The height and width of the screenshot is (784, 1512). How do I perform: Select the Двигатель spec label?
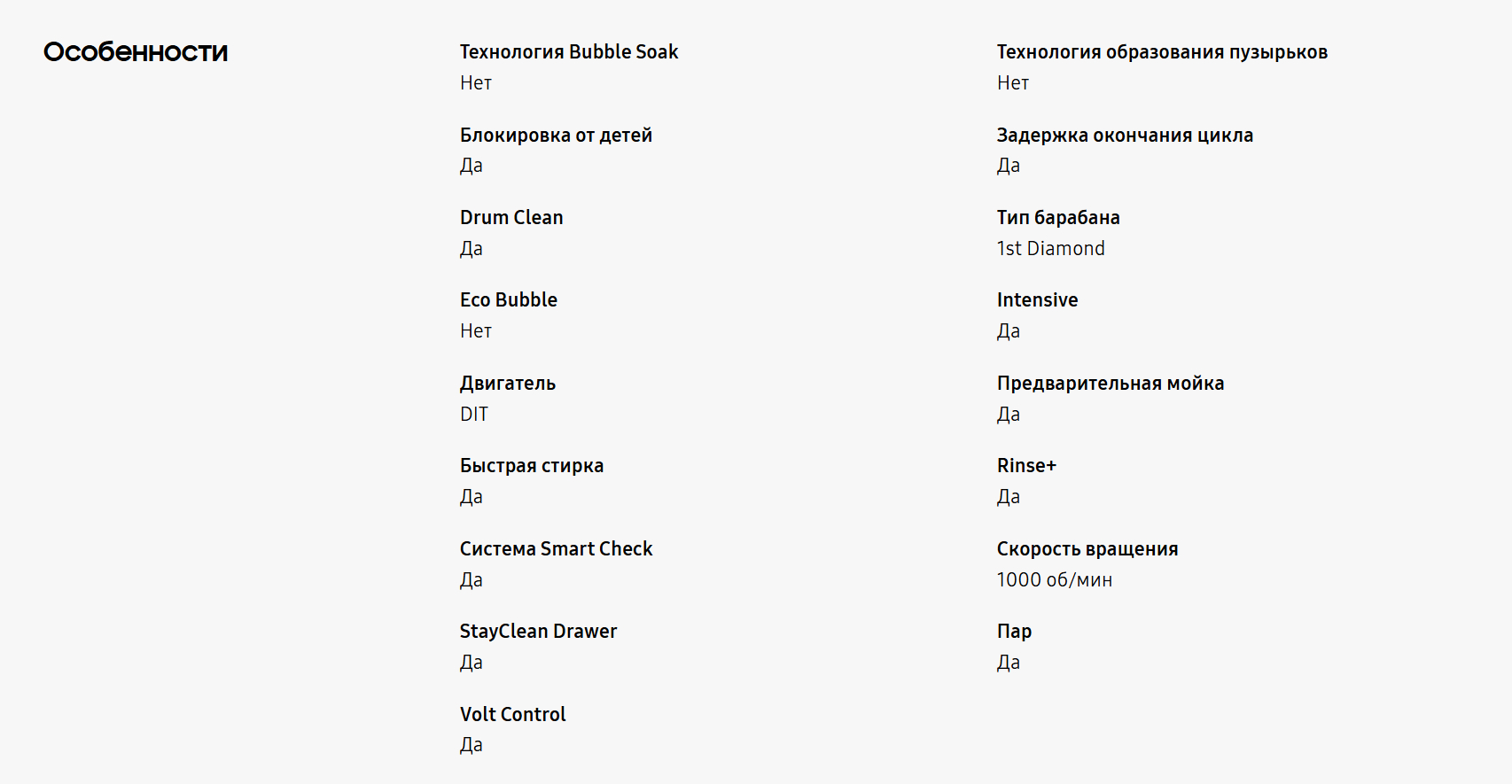(508, 384)
